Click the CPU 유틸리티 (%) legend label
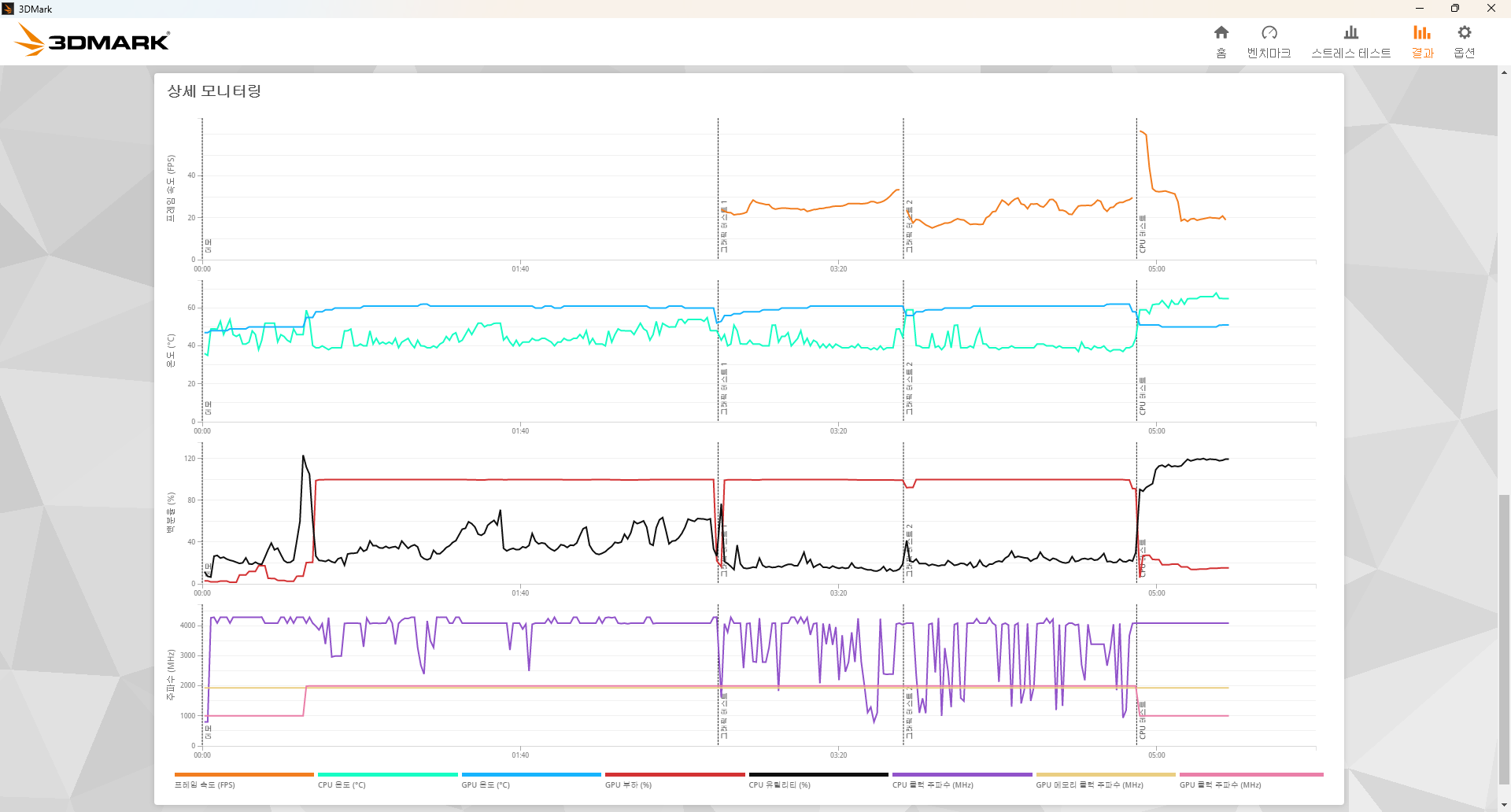The image size is (1511, 812). (779, 785)
